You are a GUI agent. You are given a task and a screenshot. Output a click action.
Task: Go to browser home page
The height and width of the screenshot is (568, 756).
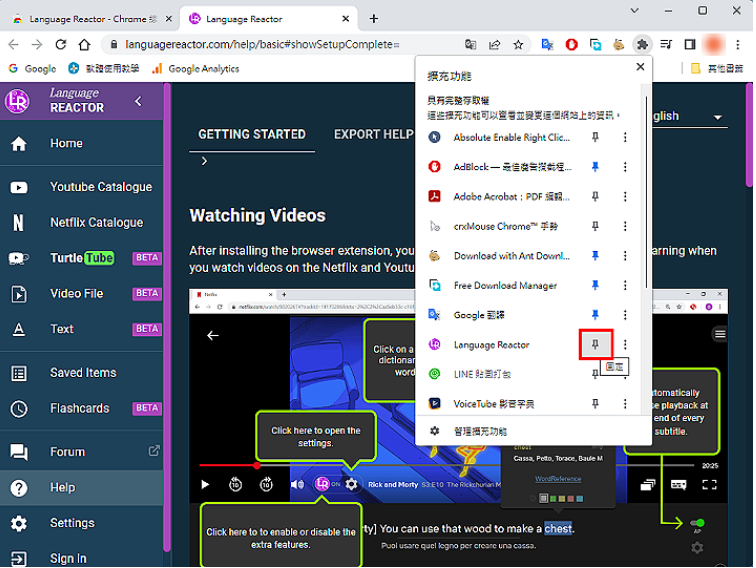pos(84,44)
